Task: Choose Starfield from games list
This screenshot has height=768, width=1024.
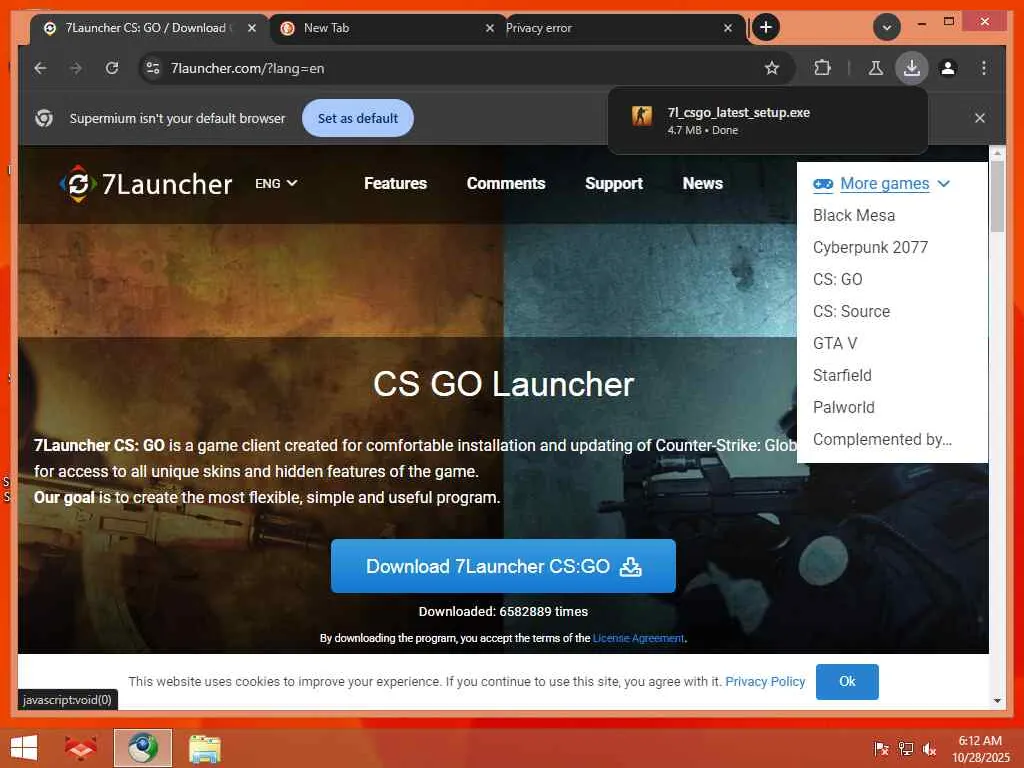Action: pos(842,376)
